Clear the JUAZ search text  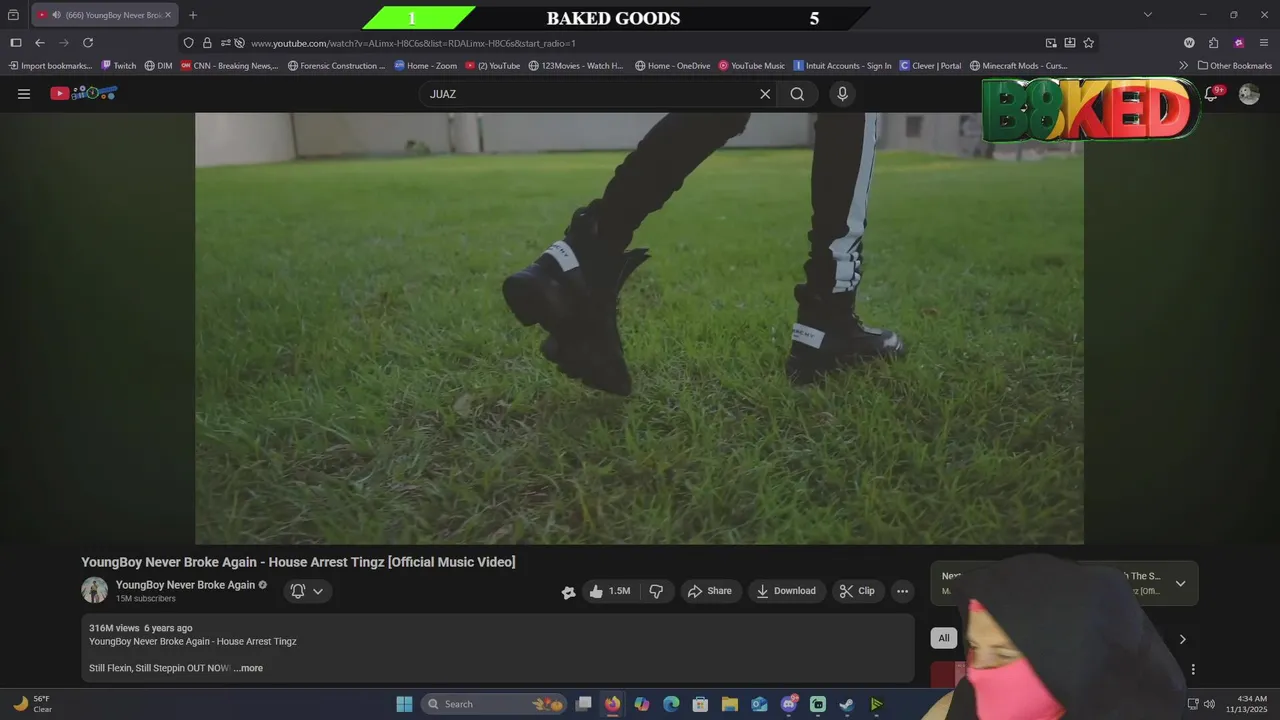point(765,94)
